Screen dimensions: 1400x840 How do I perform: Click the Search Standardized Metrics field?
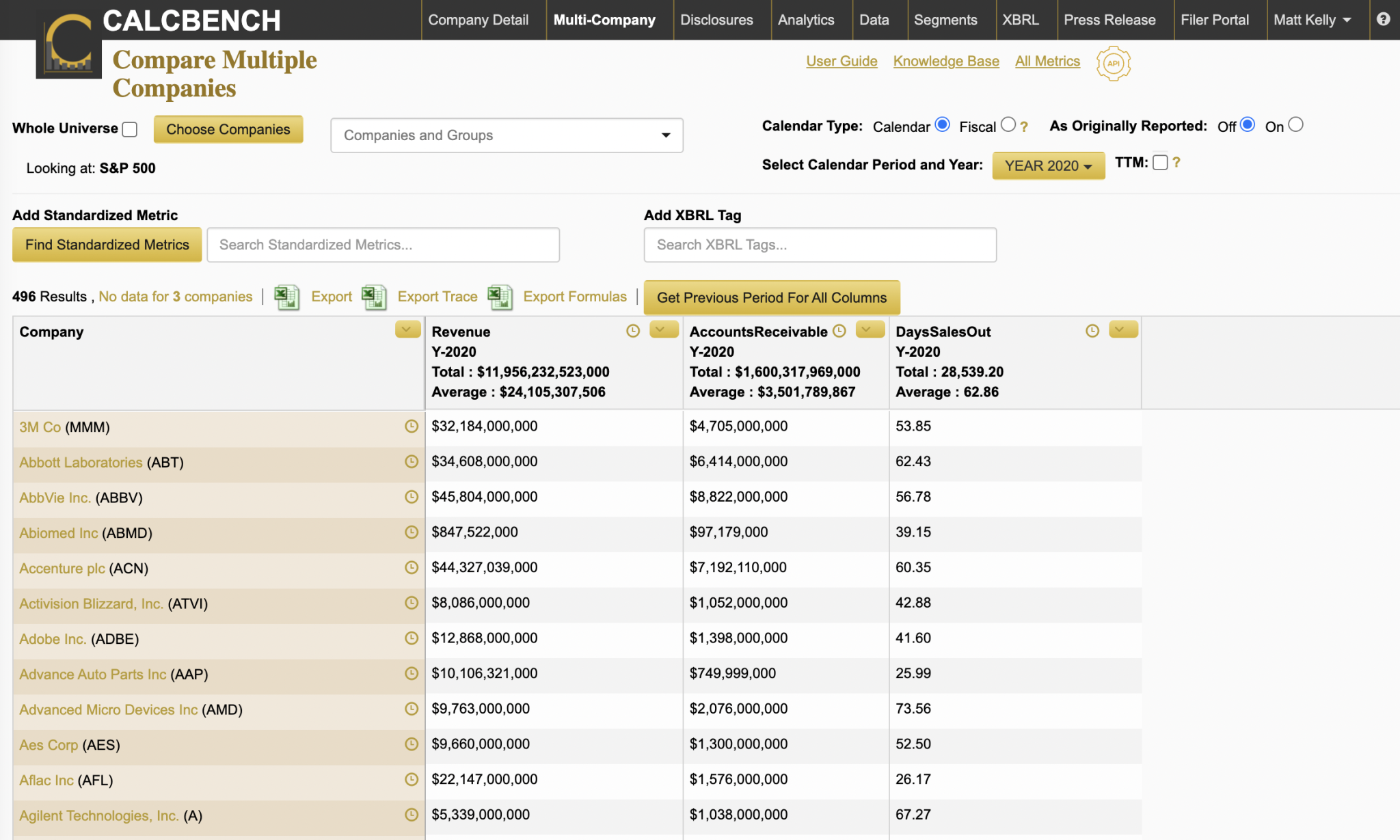click(x=383, y=245)
